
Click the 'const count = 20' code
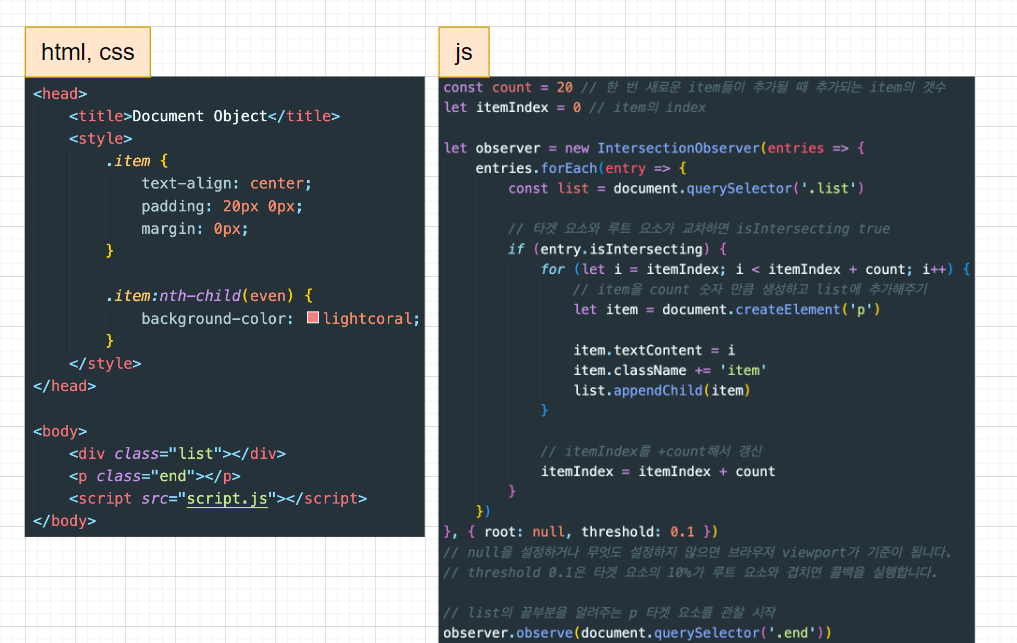(508, 88)
